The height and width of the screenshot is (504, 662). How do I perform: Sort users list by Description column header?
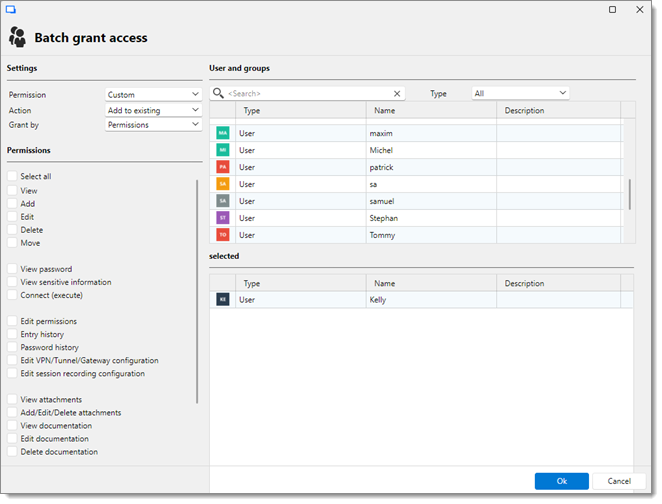559,111
